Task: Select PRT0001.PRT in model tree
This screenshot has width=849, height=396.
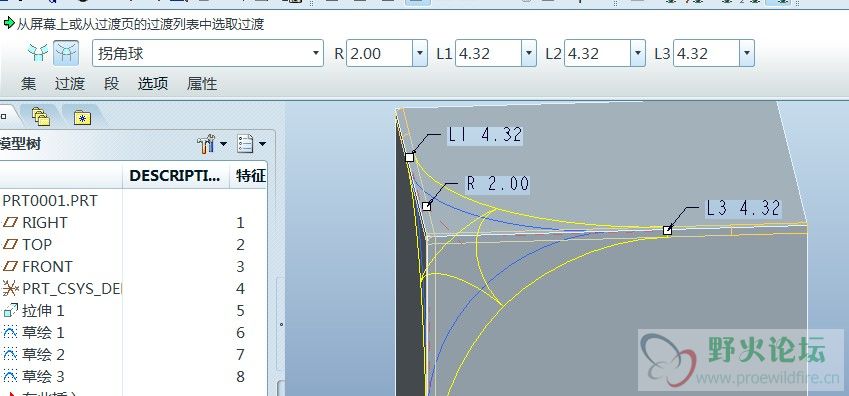Action: click(50, 200)
